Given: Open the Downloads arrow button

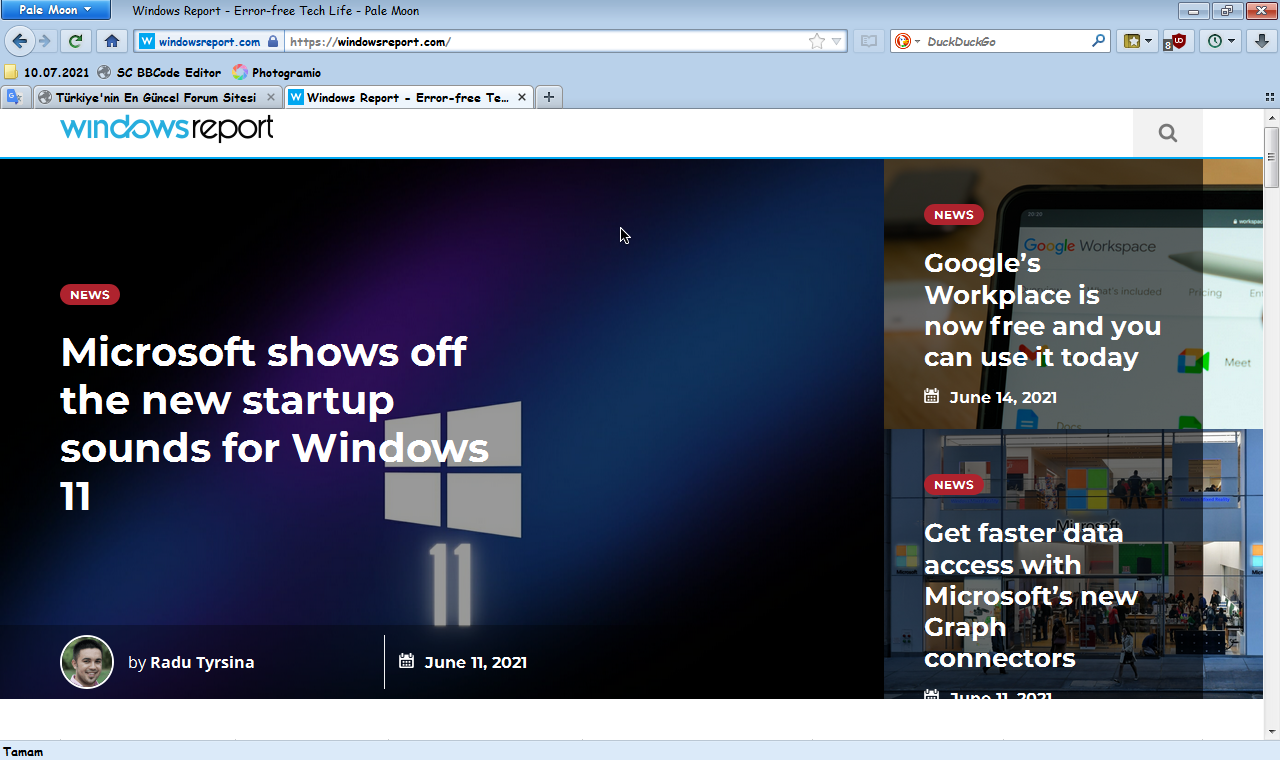Looking at the screenshot, I should click(x=1262, y=41).
